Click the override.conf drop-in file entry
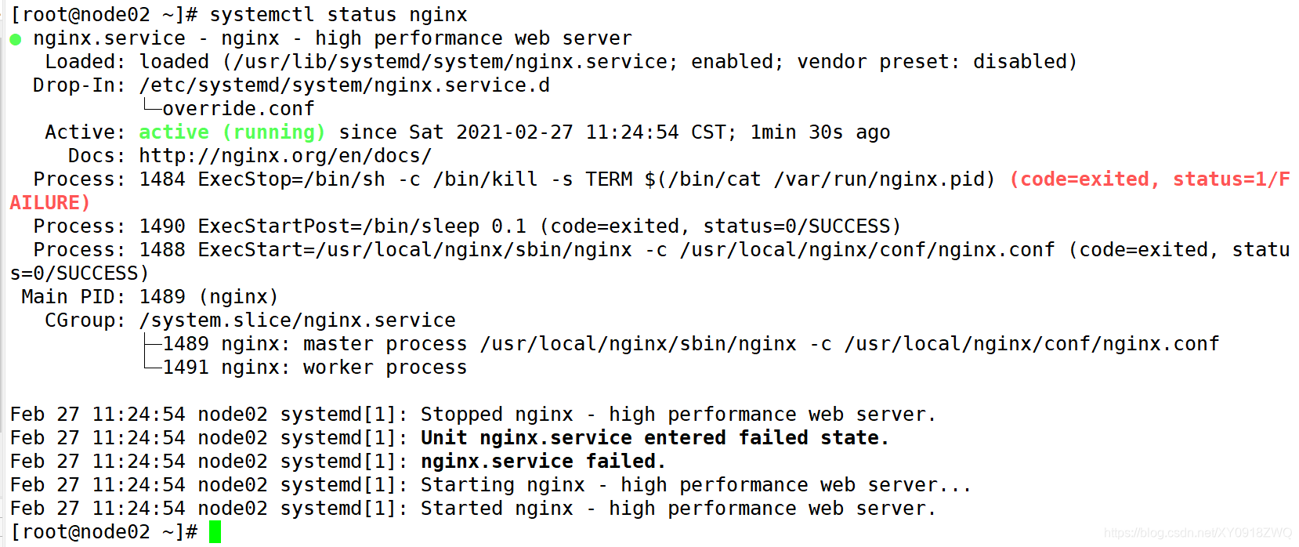This screenshot has height=547, width=1299. [238, 108]
